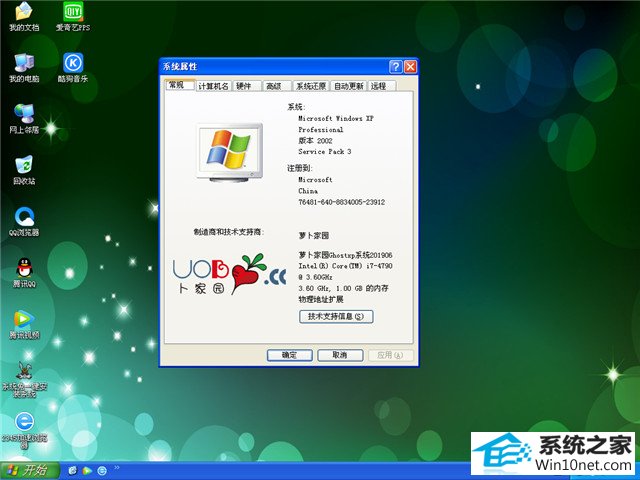Switch to the 自动更新 tab
Image resolution: width=640 pixels, height=480 pixels.
point(348,86)
